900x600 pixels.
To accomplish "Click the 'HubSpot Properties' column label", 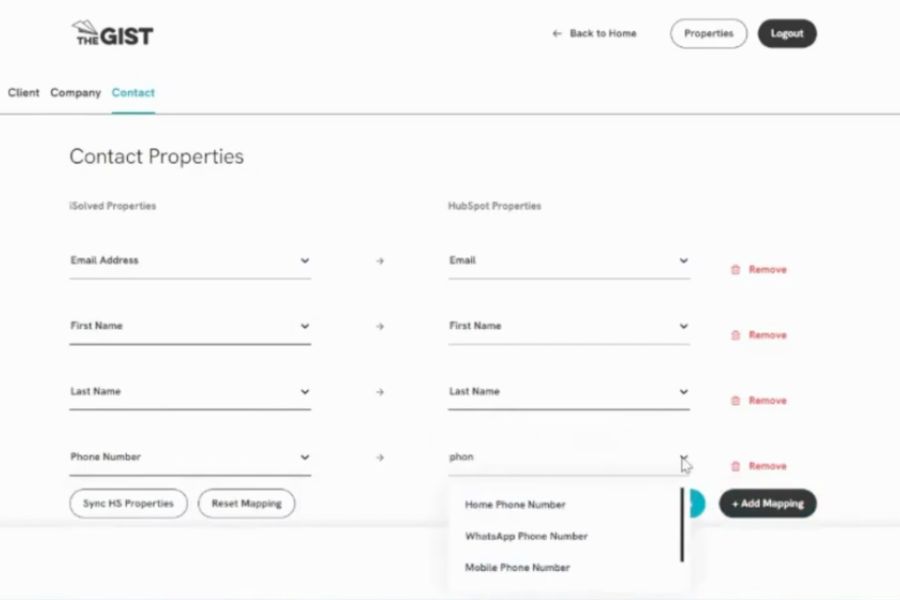I will (x=494, y=206).
